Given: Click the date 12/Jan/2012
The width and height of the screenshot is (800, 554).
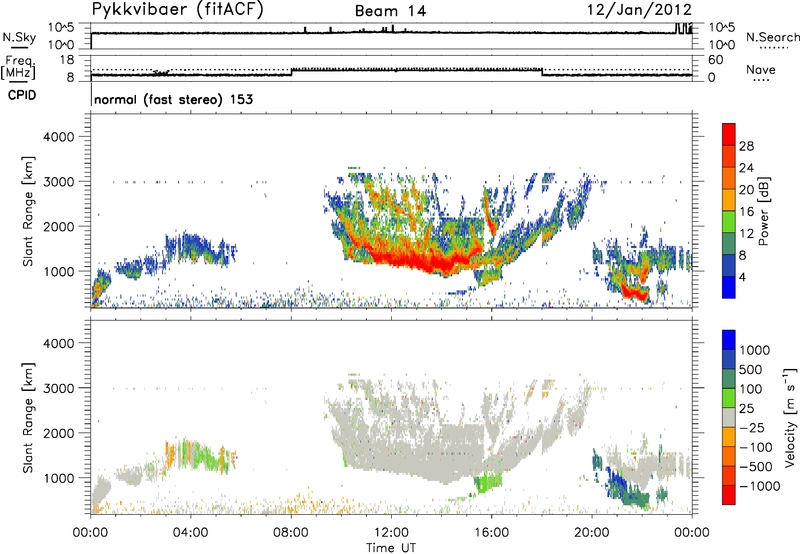Looking at the screenshot, I should pyautogui.click(x=639, y=10).
